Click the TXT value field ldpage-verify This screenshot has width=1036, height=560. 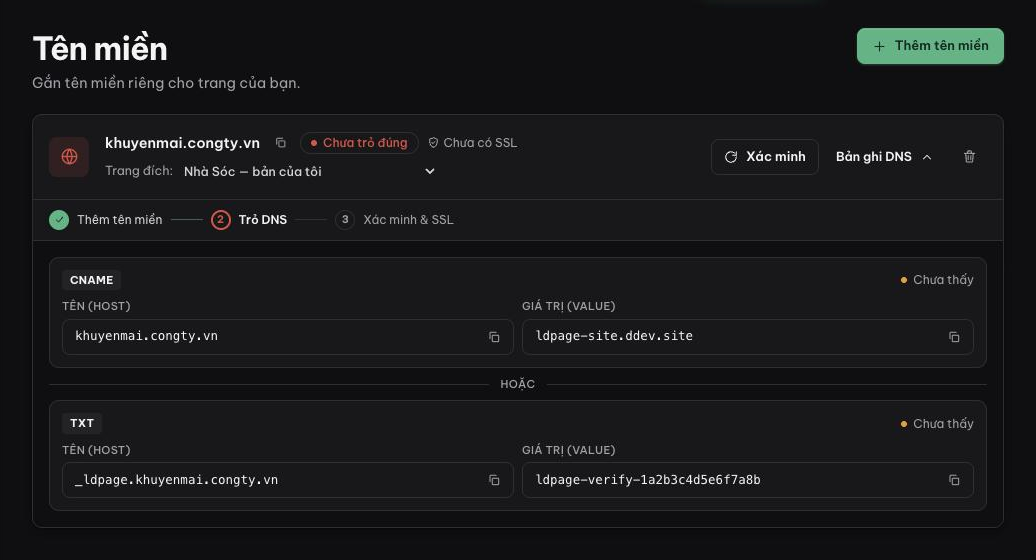747,480
